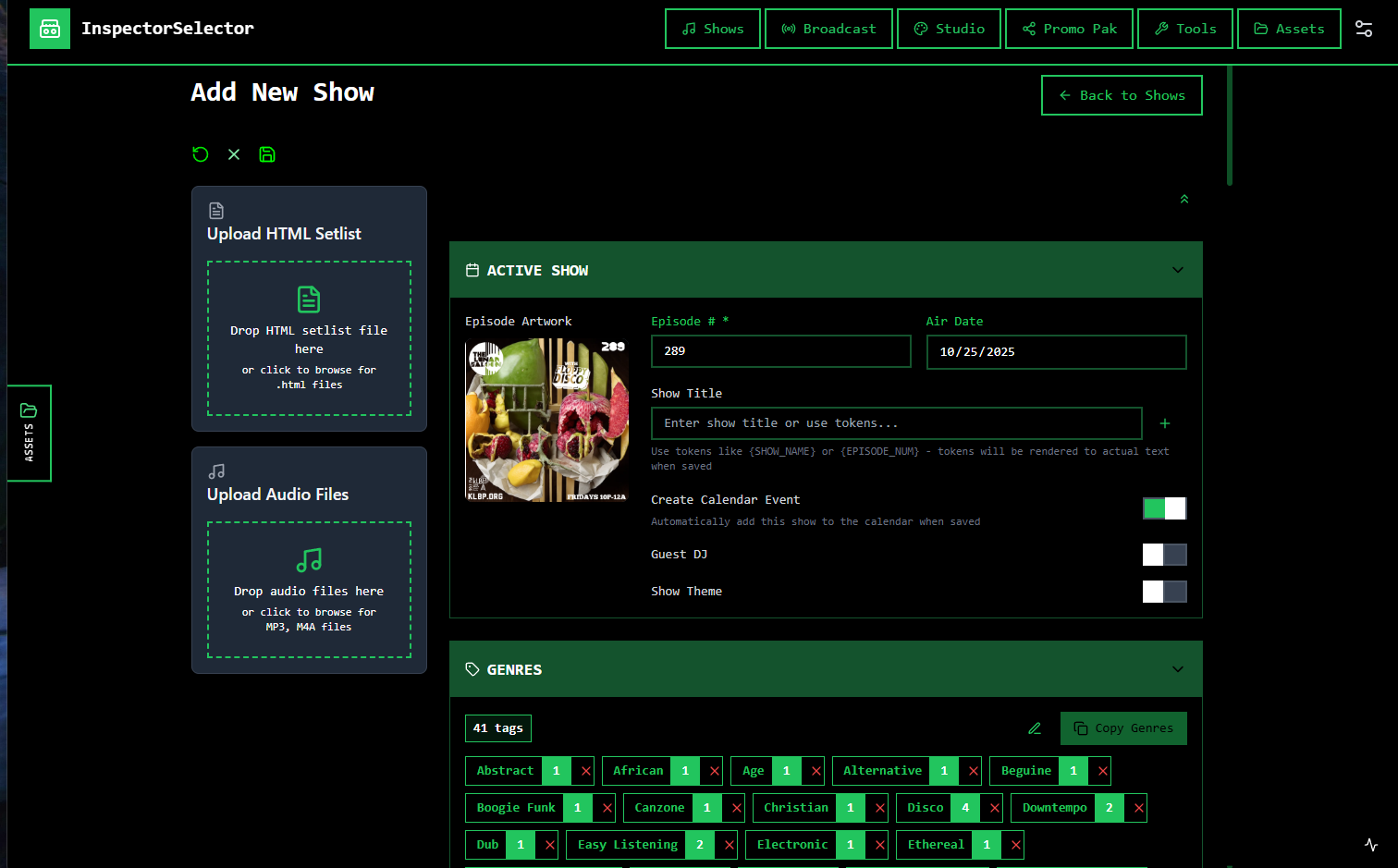Click the green save disk icon
The width and height of the screenshot is (1398, 868).
(x=267, y=154)
